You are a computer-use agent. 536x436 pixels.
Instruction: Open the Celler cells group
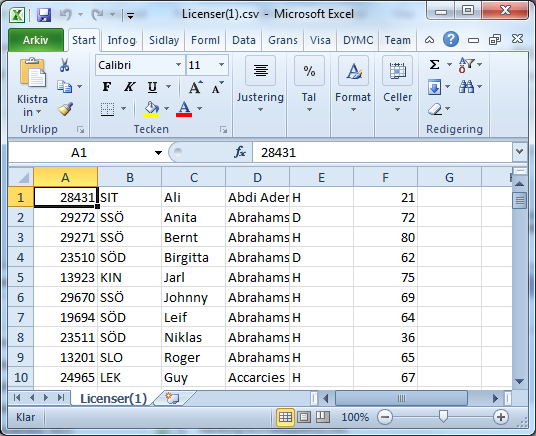coord(397,85)
